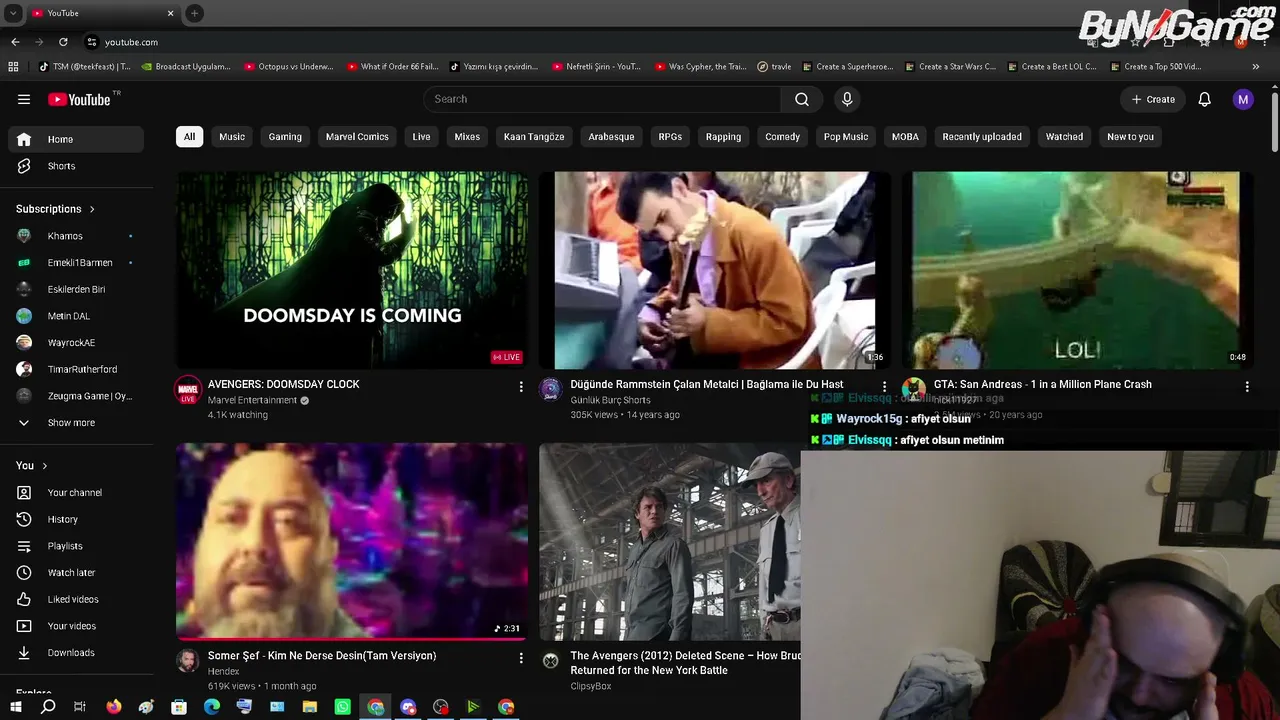
Task: Open TSM (@teekfeast) bookmark
Action: pos(85,67)
